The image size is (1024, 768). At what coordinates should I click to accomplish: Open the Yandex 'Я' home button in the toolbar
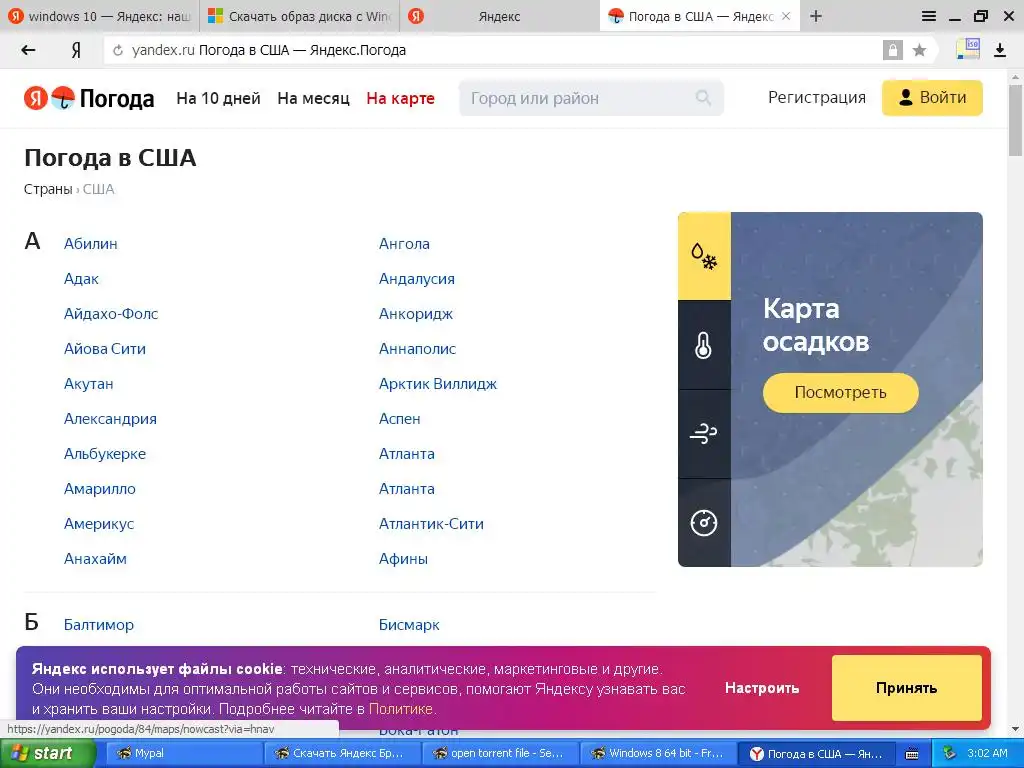(76, 50)
